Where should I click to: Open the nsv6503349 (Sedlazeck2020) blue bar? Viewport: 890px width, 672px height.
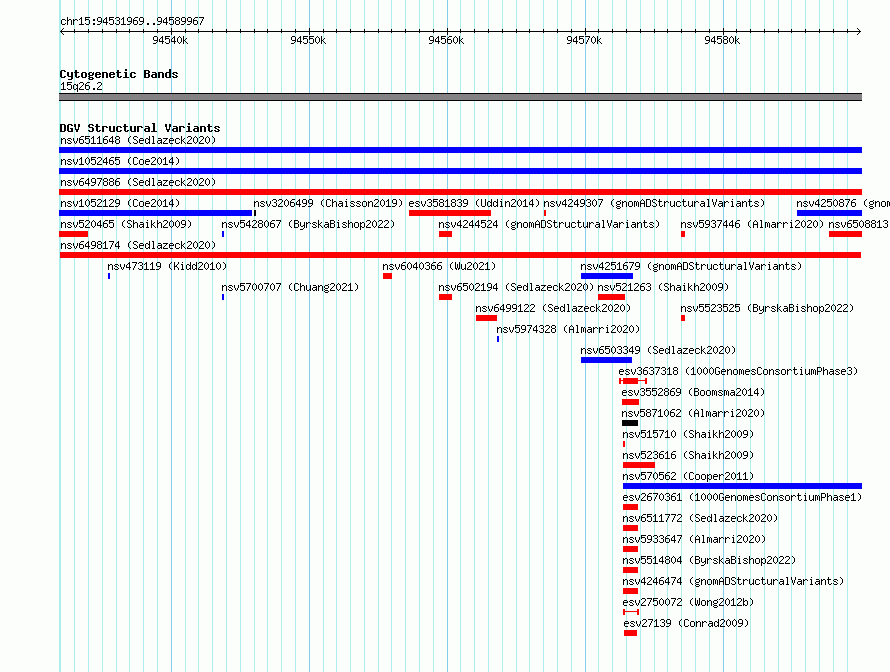(606, 360)
